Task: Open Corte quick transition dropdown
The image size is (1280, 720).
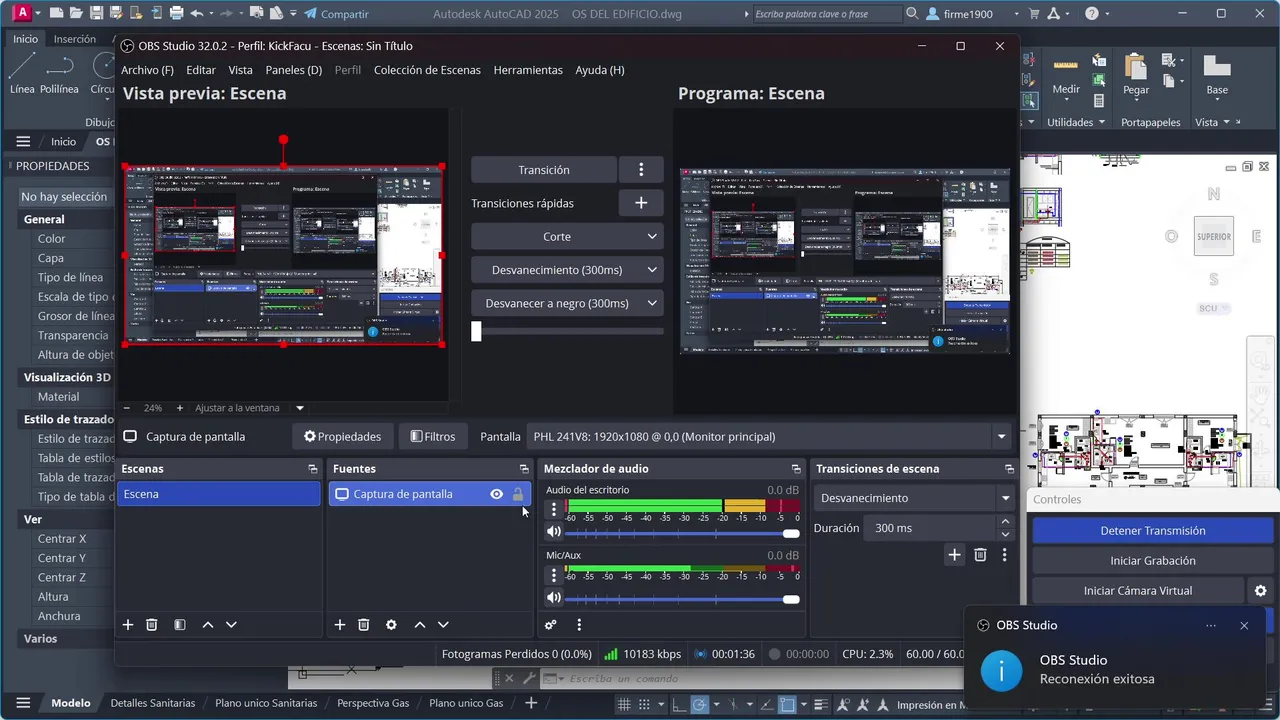Action: click(x=567, y=237)
